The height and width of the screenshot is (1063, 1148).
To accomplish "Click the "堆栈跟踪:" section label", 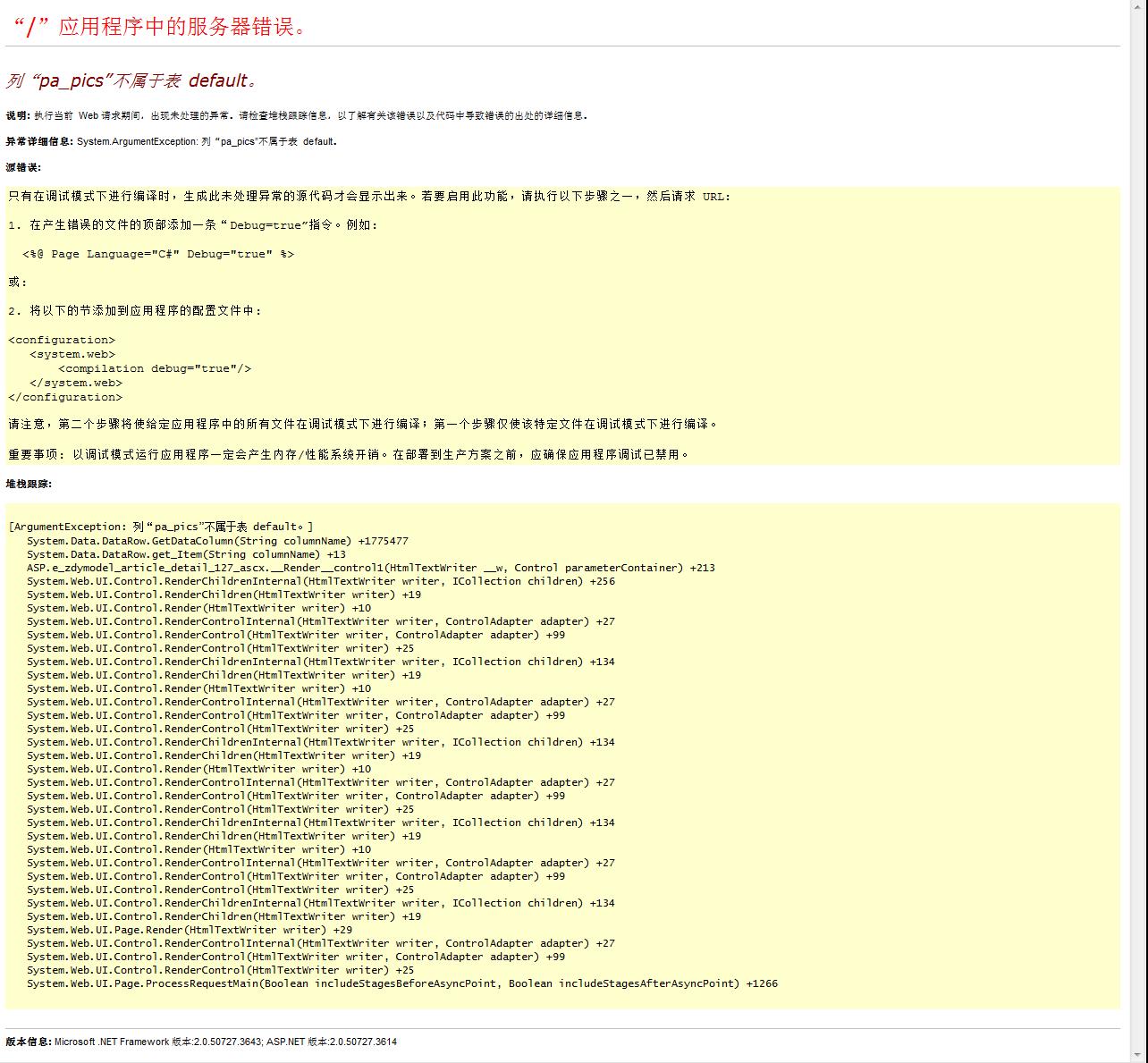I will click(x=29, y=484).
